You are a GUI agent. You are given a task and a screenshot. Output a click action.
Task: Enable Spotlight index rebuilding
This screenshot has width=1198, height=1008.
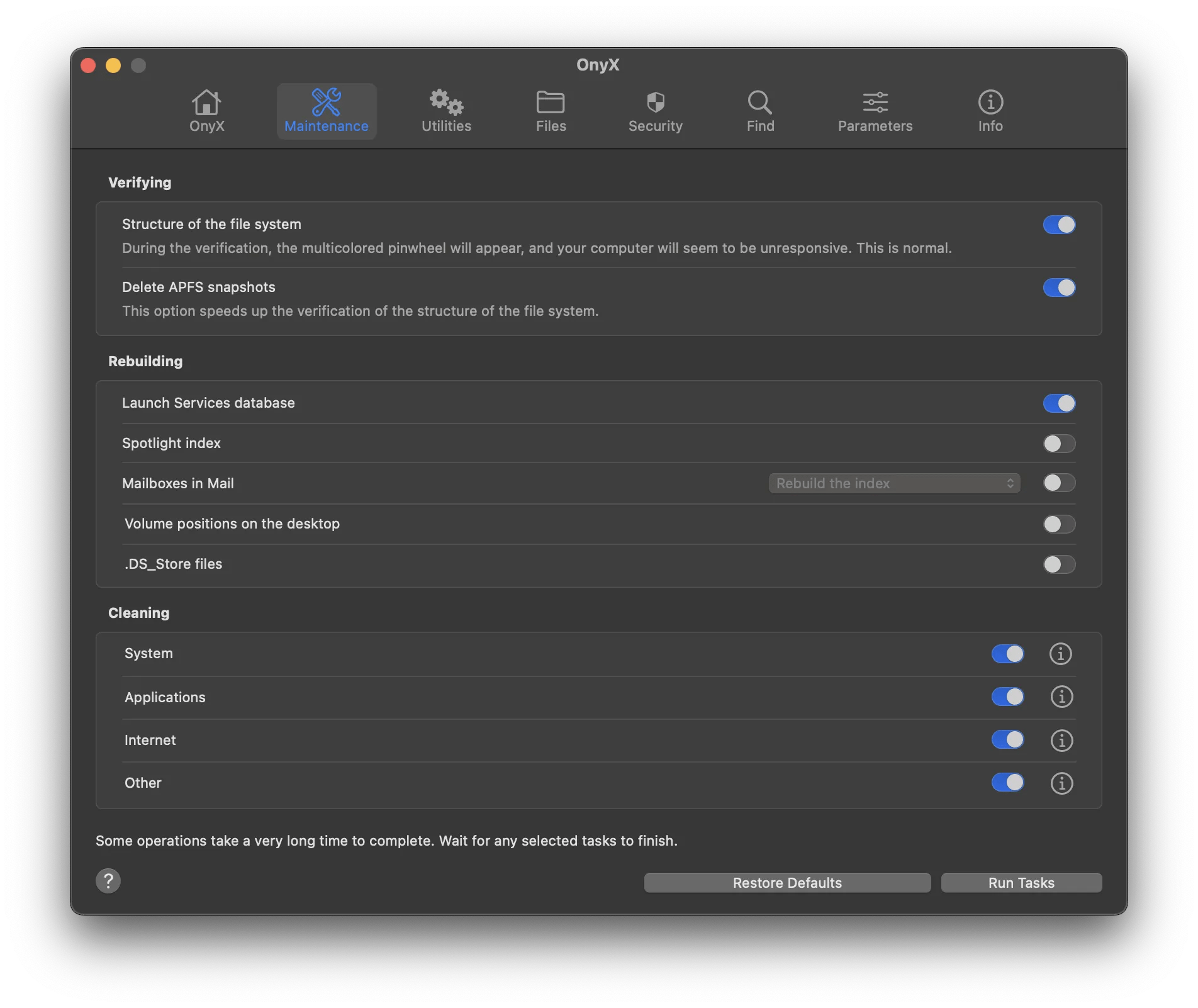pyautogui.click(x=1058, y=444)
